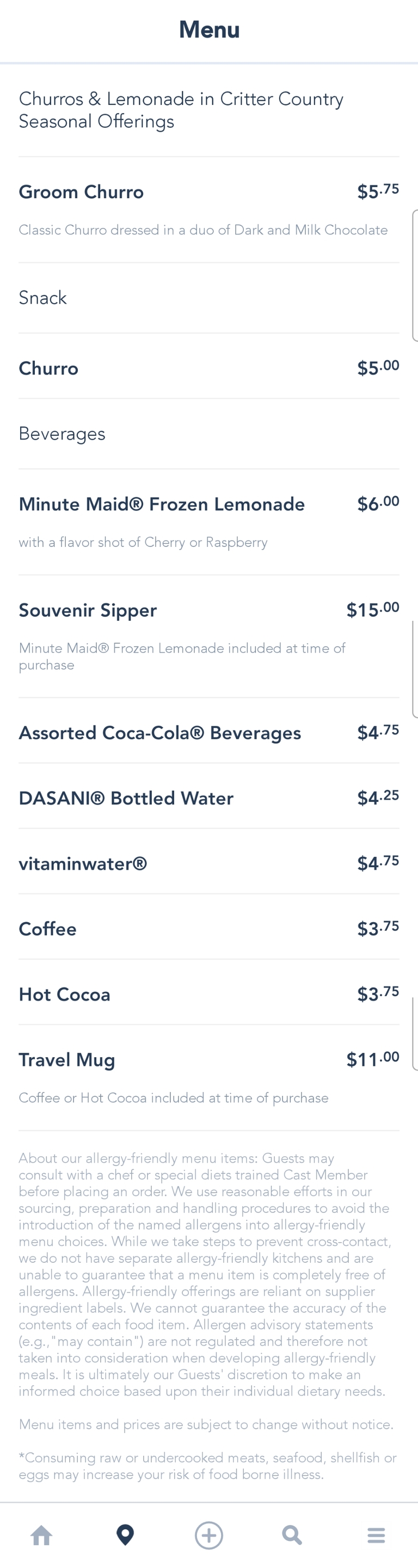Select DASANI Bottled Water

[126, 798]
